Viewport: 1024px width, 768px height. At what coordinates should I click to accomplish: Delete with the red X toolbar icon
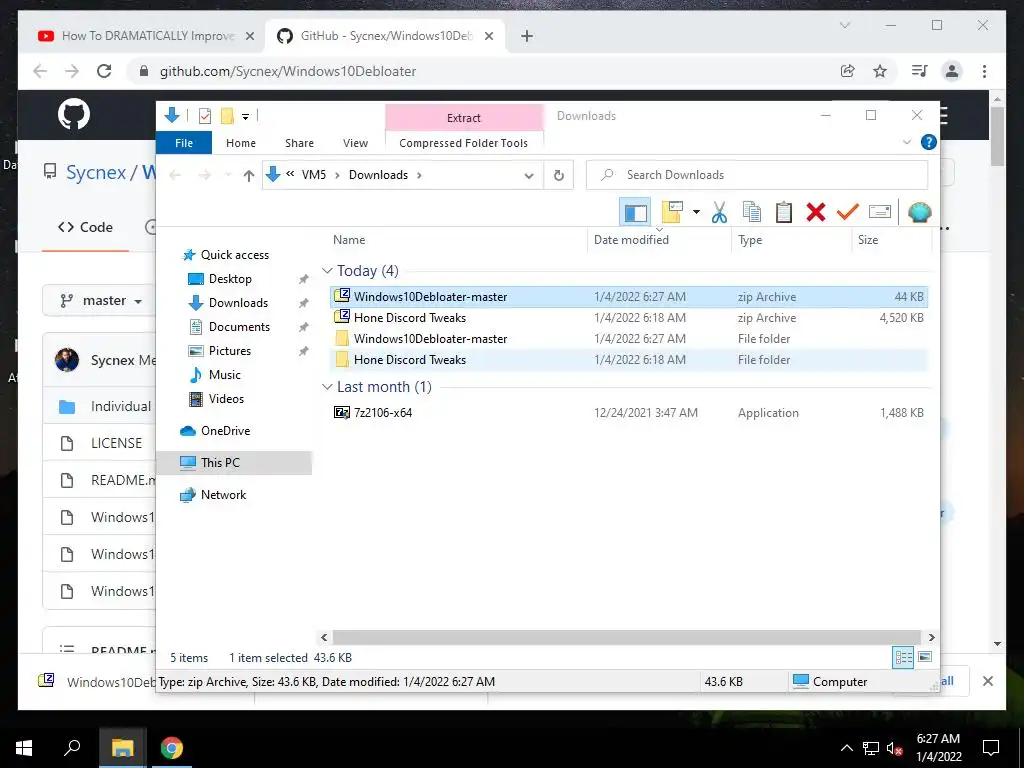(816, 212)
